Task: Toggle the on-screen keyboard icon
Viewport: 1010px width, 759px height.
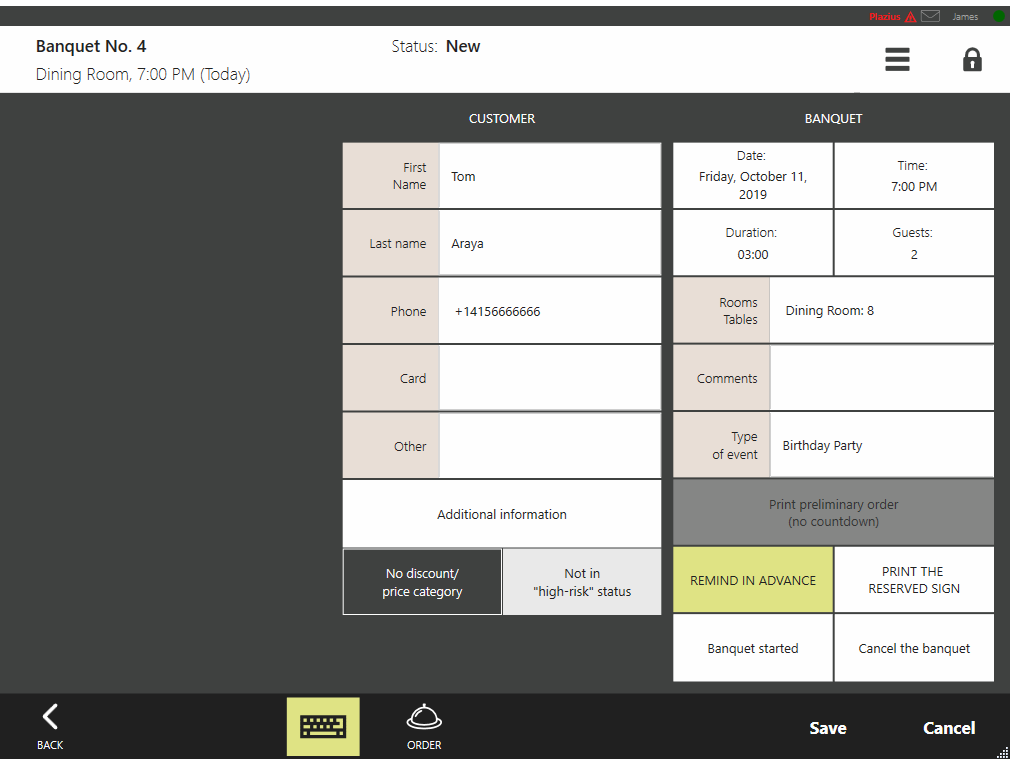Action: click(323, 726)
